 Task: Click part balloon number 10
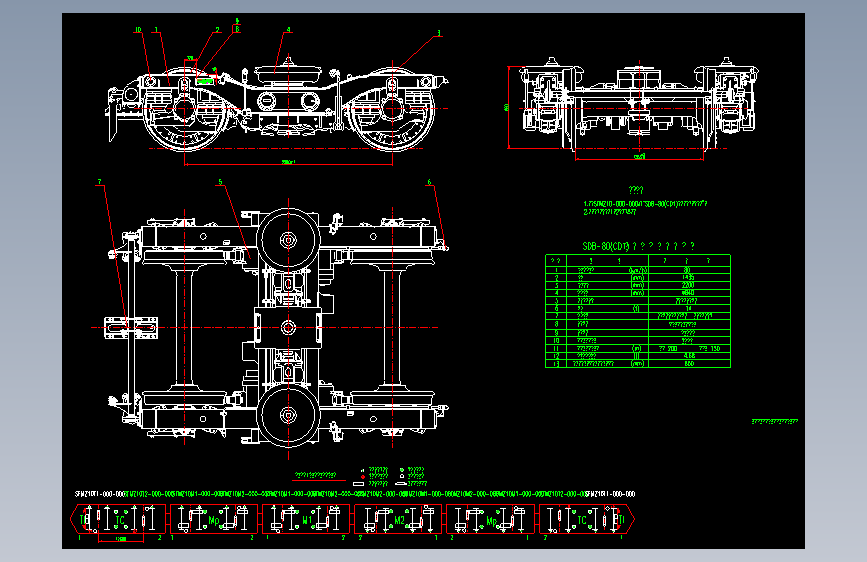tap(138, 30)
